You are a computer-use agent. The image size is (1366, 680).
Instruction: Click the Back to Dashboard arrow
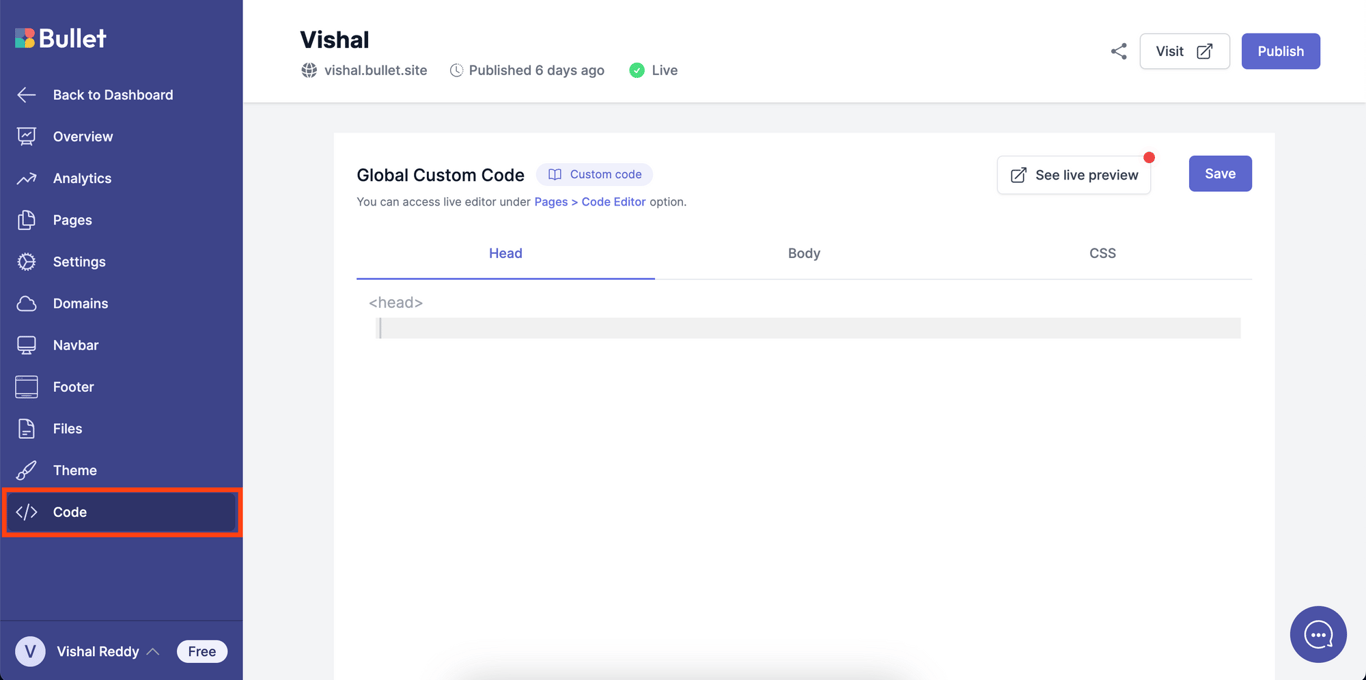(x=27, y=95)
